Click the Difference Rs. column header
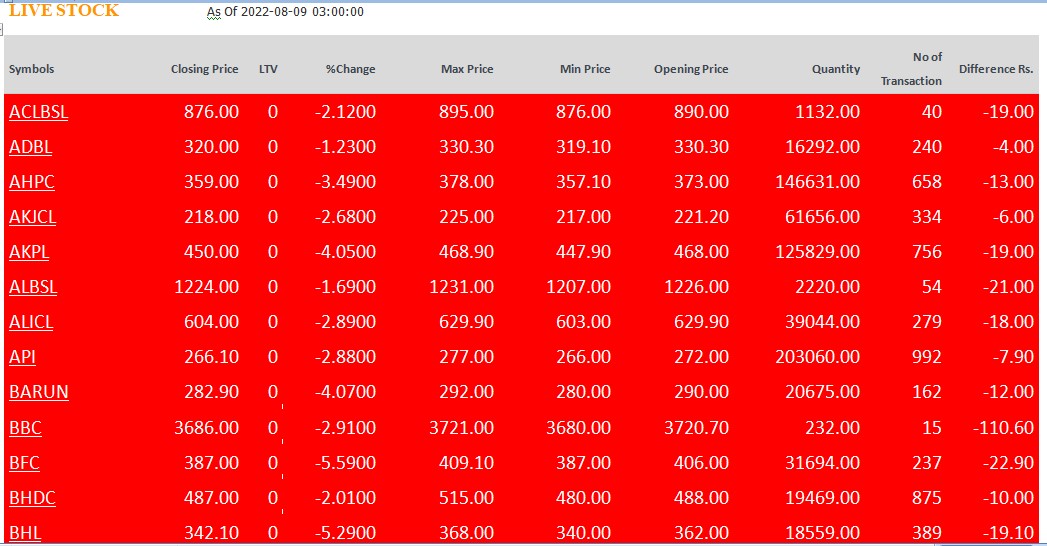1047x546 pixels. click(x=996, y=69)
